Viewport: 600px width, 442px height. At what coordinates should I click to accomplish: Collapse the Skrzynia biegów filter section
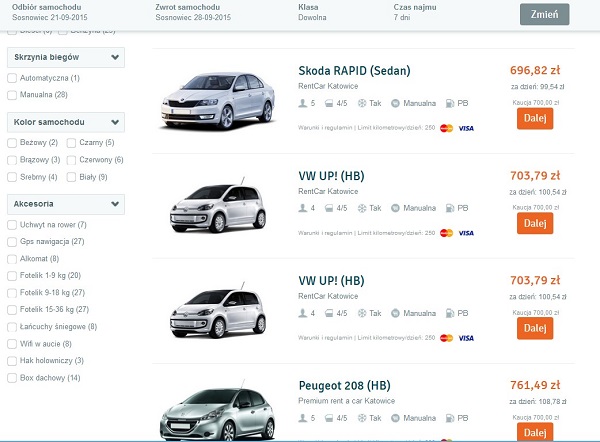(116, 58)
